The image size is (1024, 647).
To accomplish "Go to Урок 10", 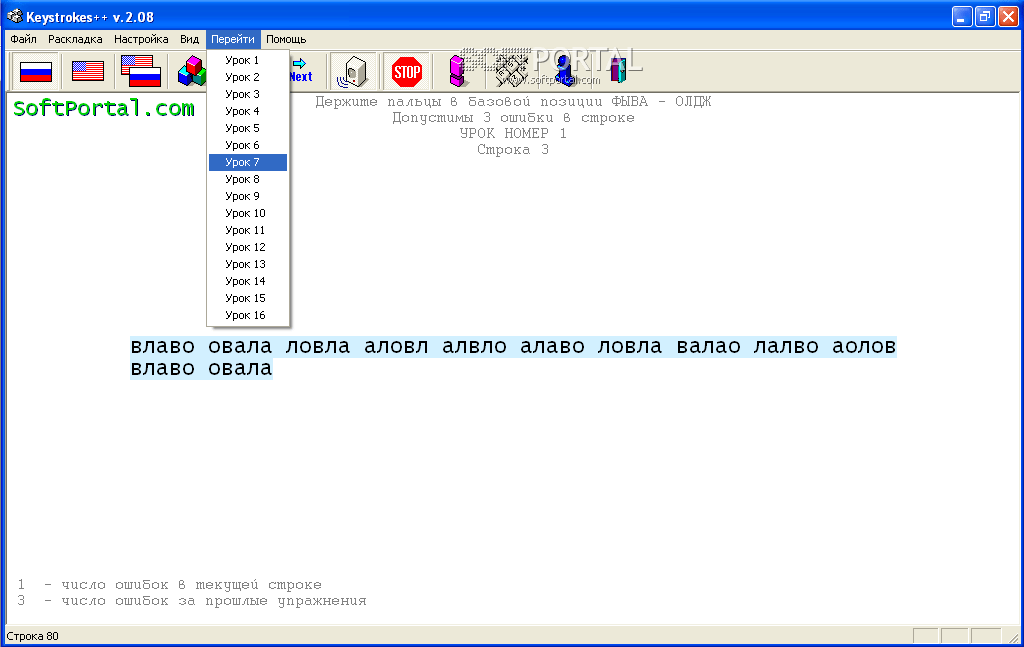I will pos(248,213).
